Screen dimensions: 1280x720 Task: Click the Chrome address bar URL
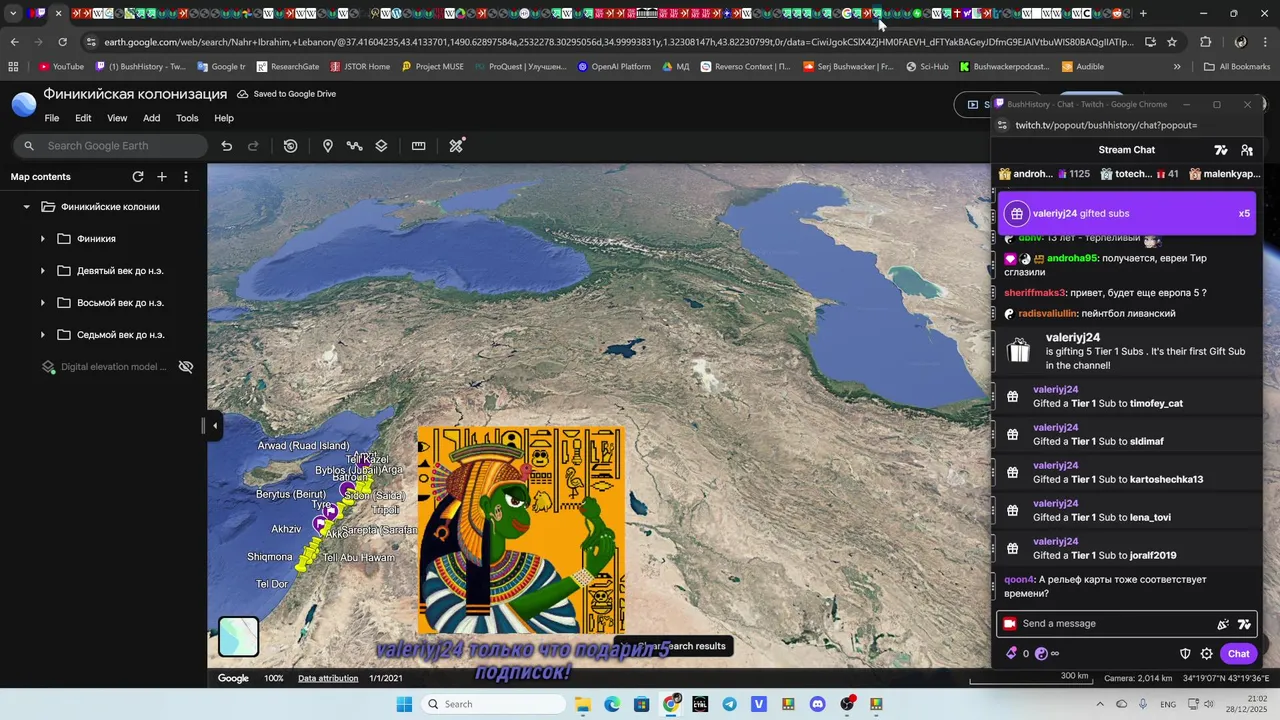click(x=619, y=42)
